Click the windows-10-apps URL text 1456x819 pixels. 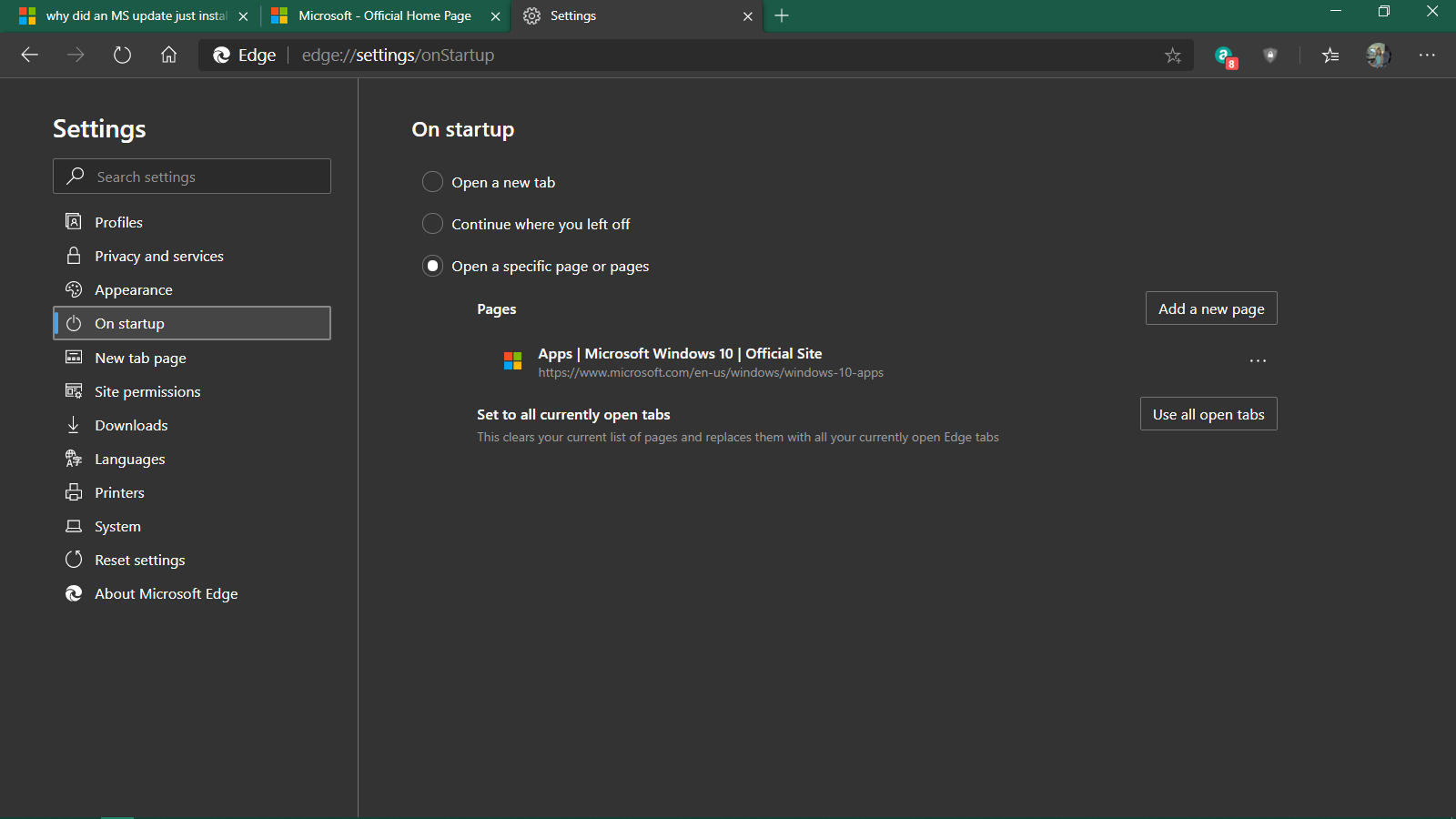coord(711,372)
